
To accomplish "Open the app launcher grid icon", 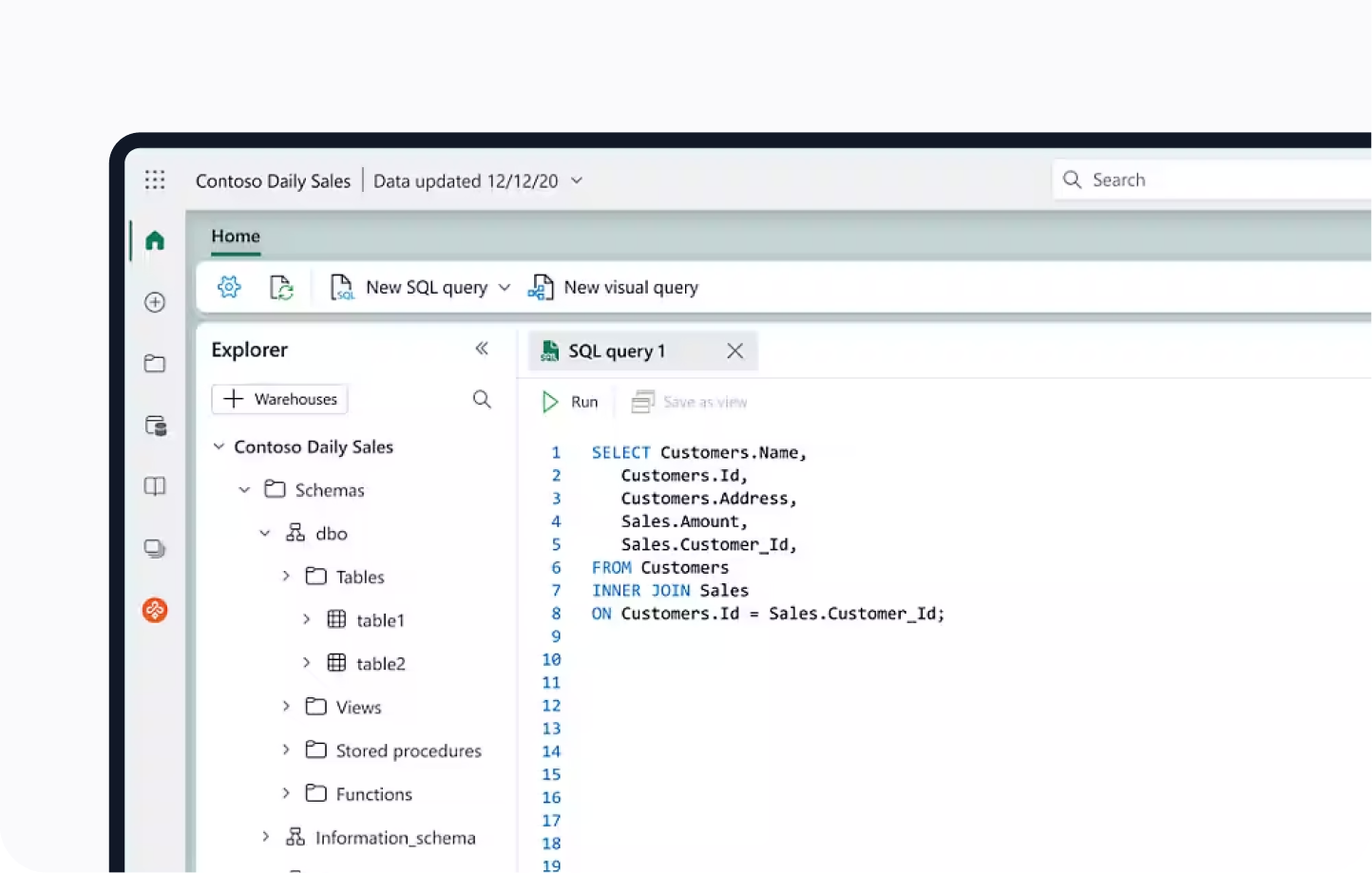I will (155, 180).
